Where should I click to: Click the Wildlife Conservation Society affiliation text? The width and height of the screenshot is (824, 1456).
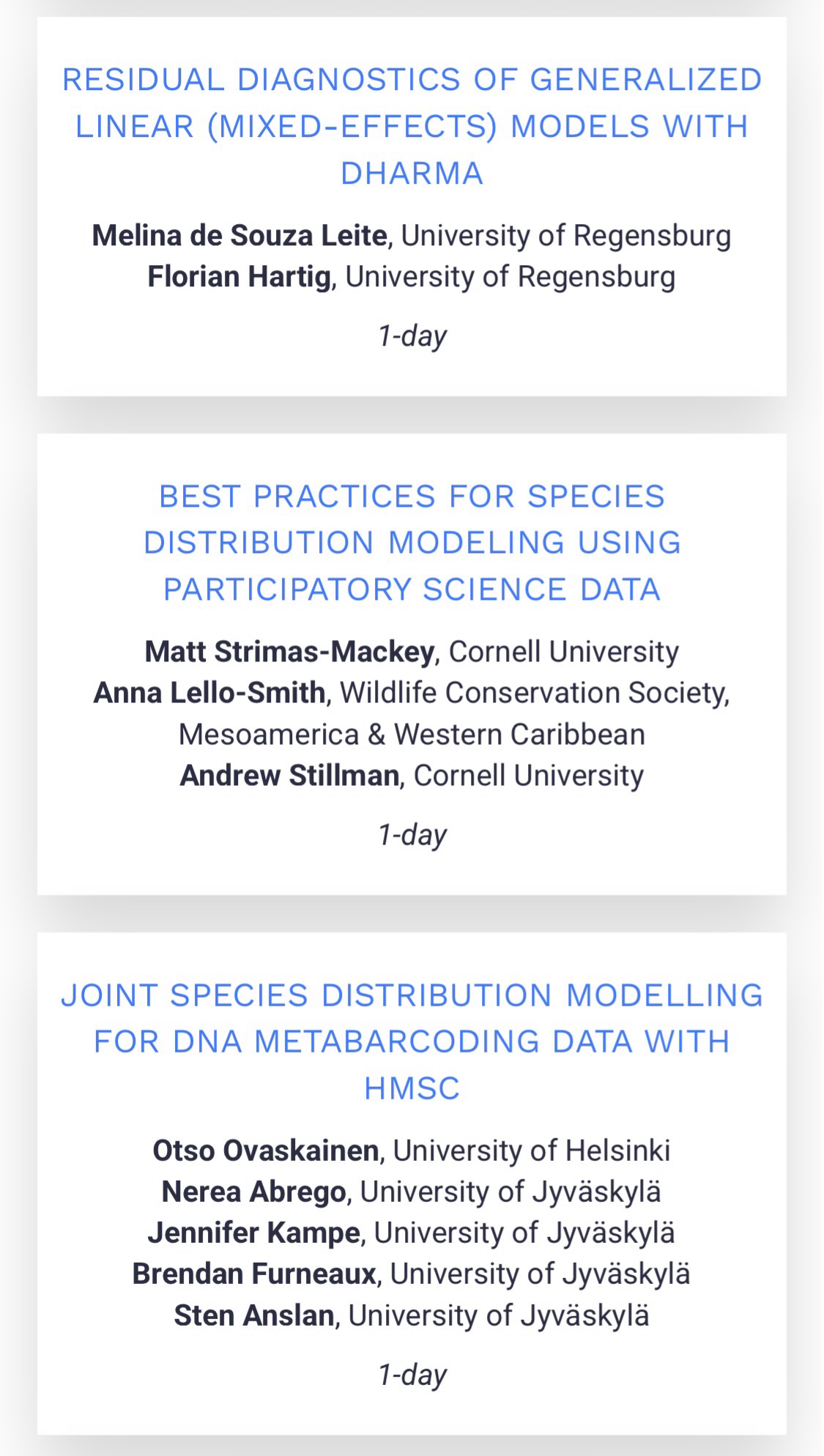point(533,692)
